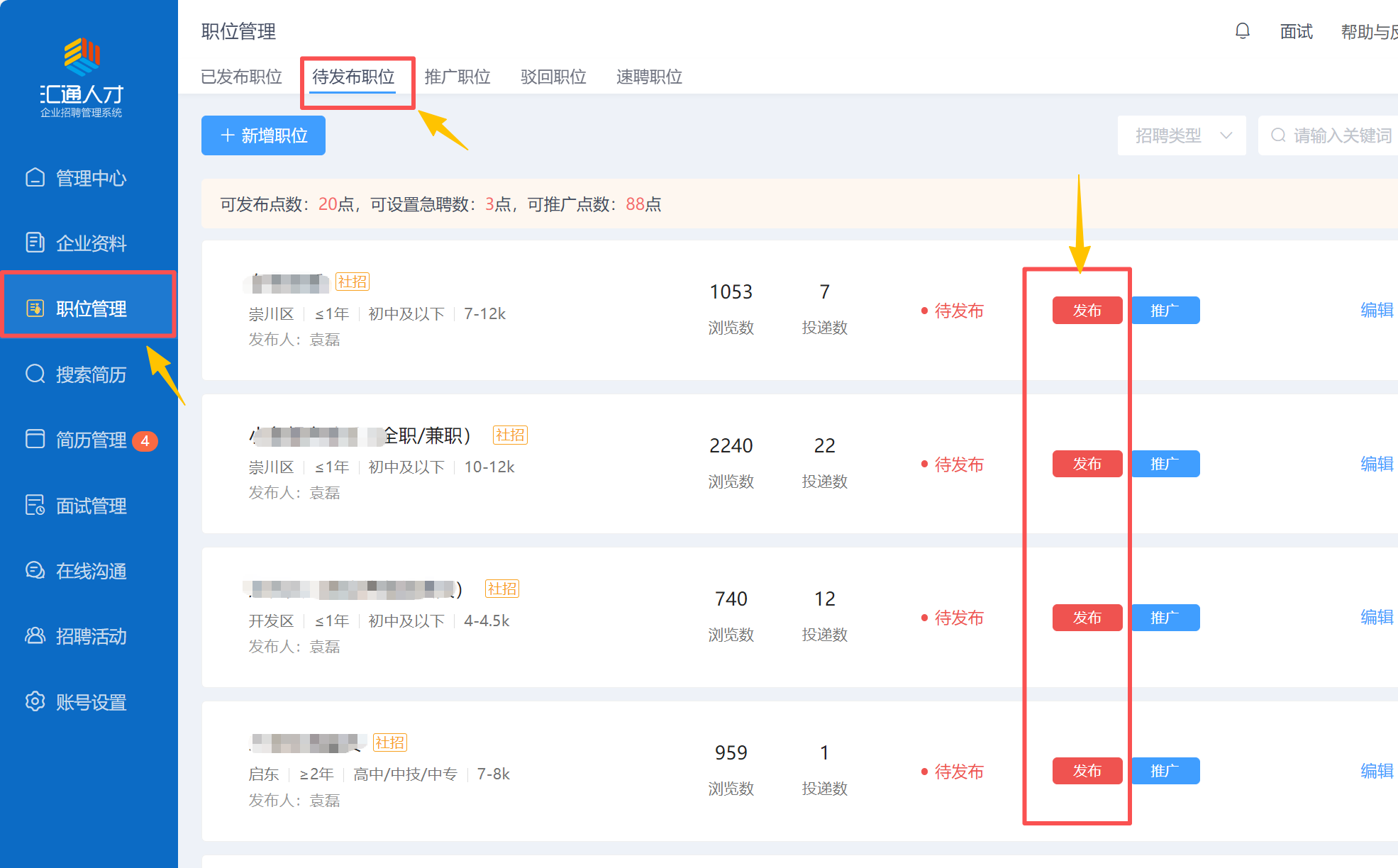Open 简历管理 sidebar icon
Image resolution: width=1398 pixels, height=868 pixels.
(x=35, y=439)
